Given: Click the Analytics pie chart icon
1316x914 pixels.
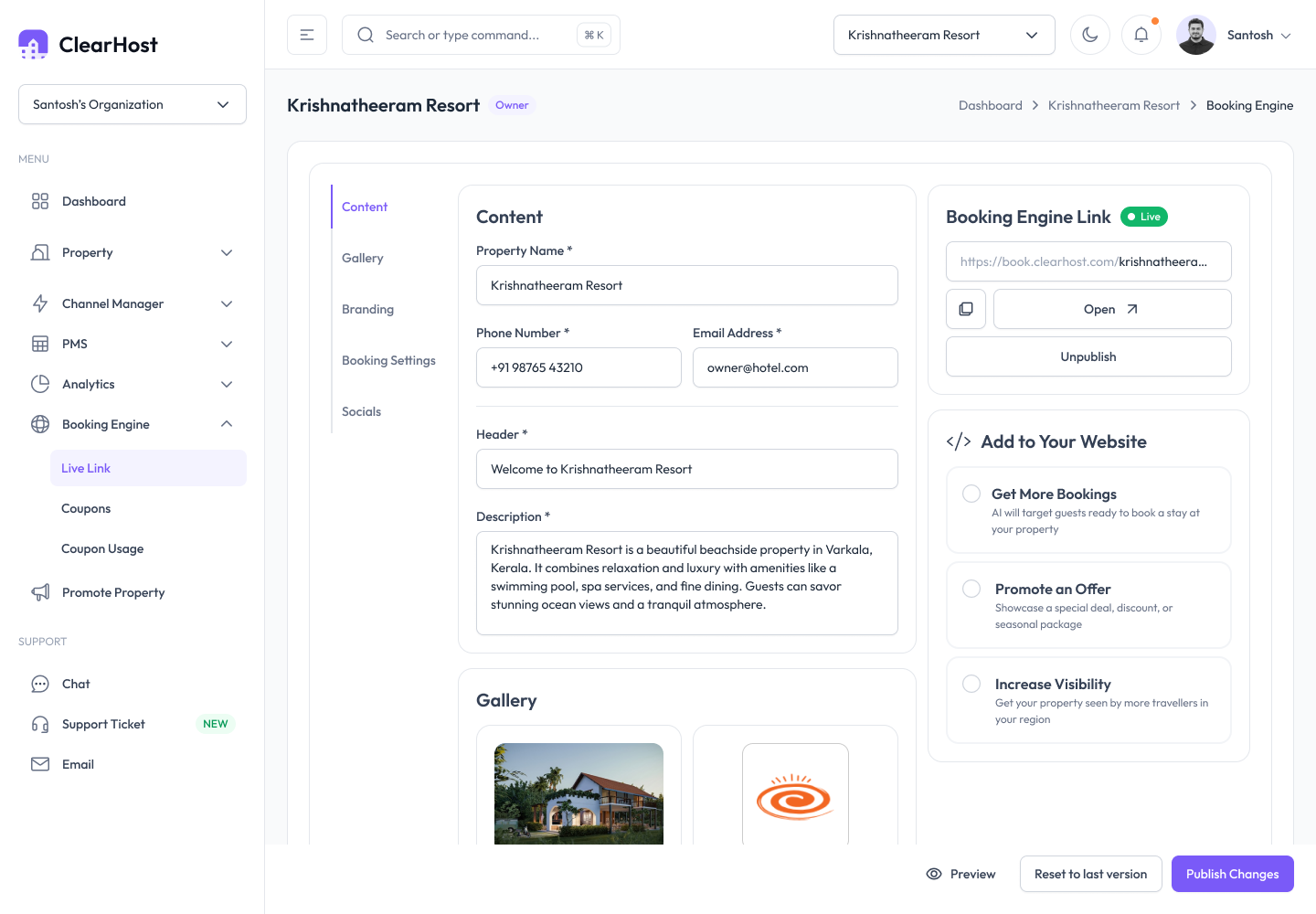Looking at the screenshot, I should (x=40, y=384).
